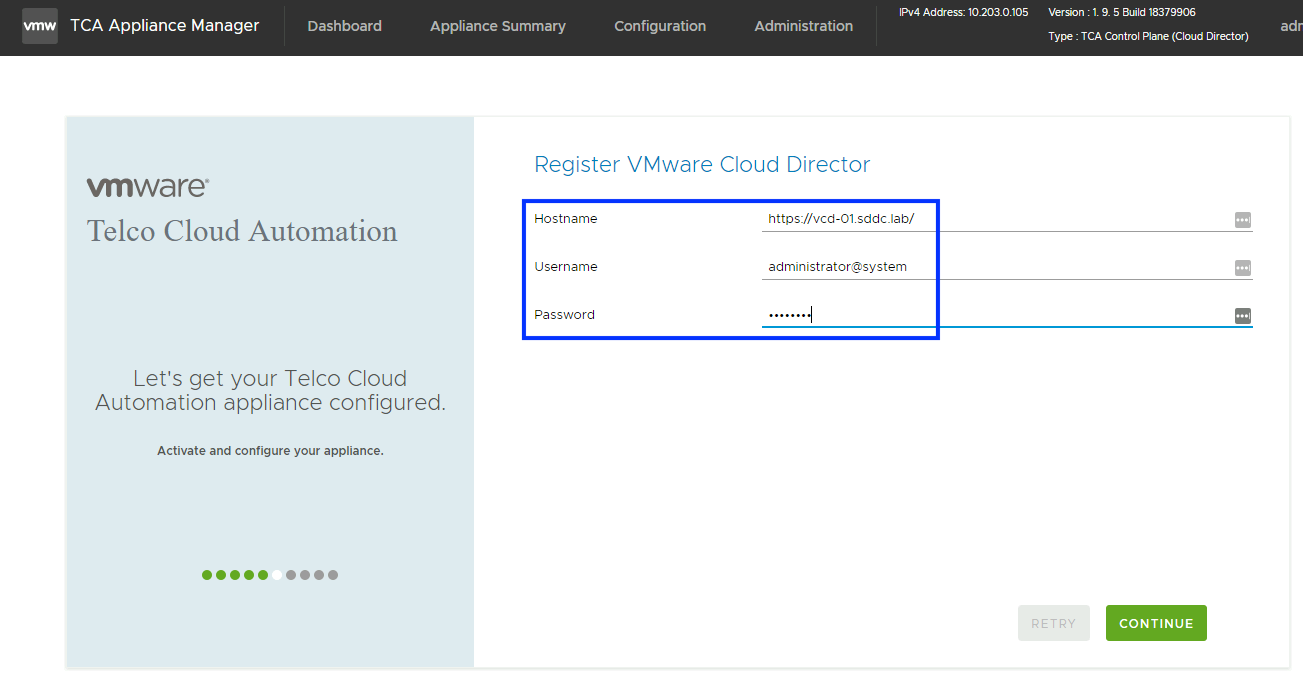Expand the Administration menu

click(803, 26)
